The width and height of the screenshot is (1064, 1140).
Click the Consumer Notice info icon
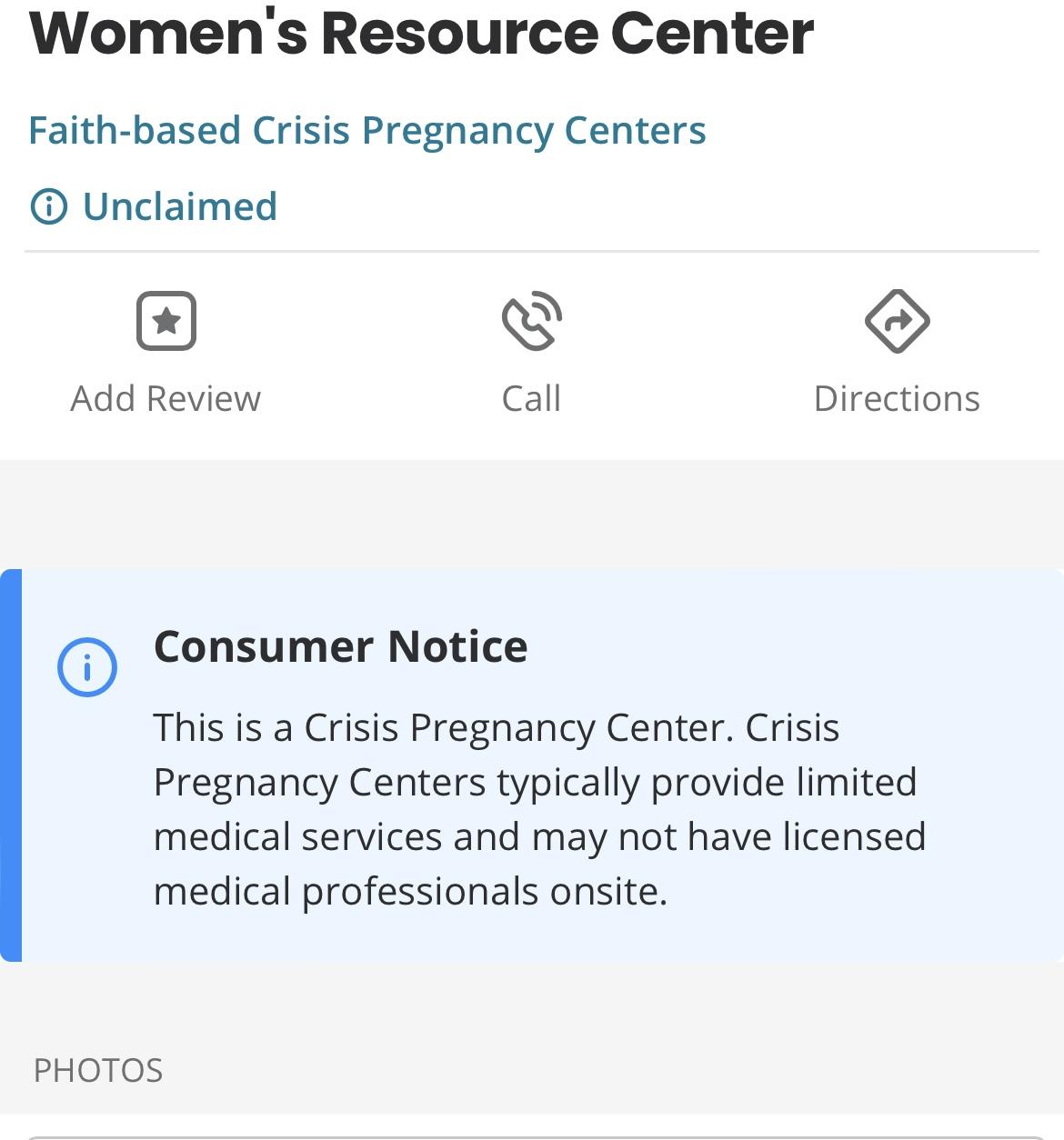(x=87, y=667)
